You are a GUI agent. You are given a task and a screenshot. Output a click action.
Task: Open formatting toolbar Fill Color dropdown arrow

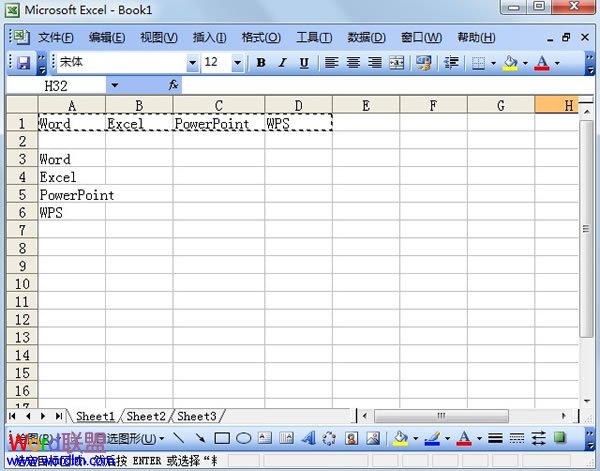(x=525, y=63)
